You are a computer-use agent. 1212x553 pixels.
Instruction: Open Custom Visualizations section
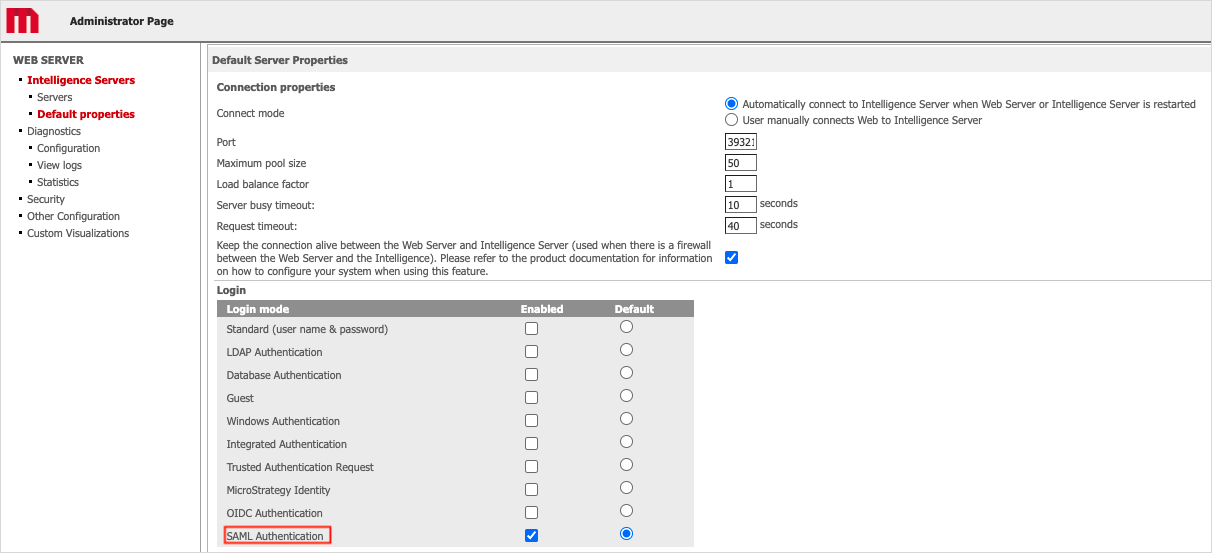tap(78, 233)
